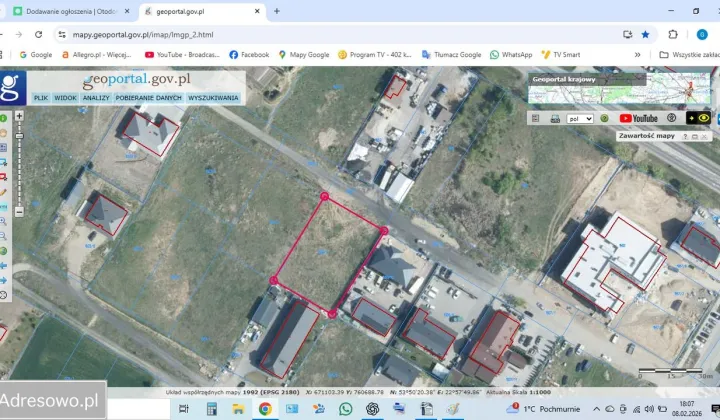
Task: Open the POBIERANIE DANYCH menu
Action: (148, 98)
